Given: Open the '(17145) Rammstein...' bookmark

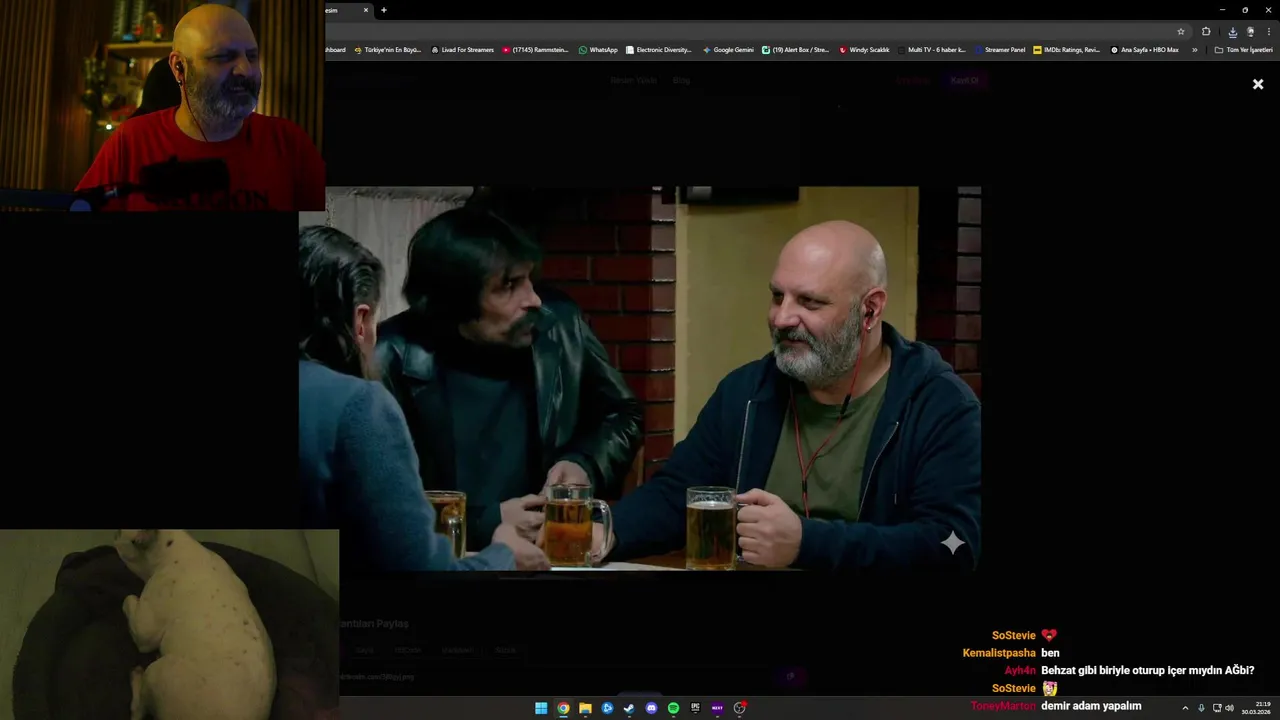Looking at the screenshot, I should (535, 49).
